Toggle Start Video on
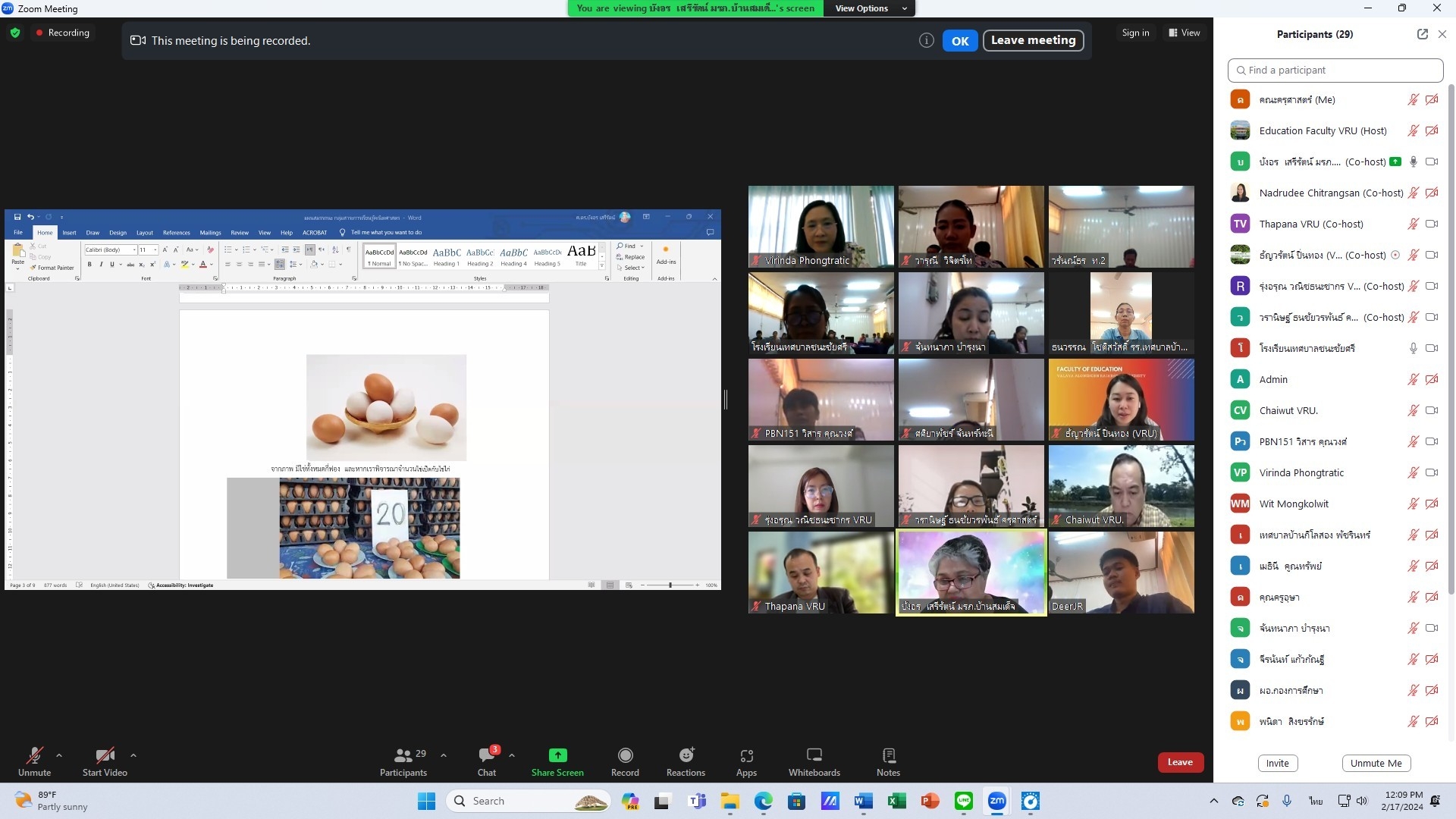The height and width of the screenshot is (819, 1456). (105, 755)
